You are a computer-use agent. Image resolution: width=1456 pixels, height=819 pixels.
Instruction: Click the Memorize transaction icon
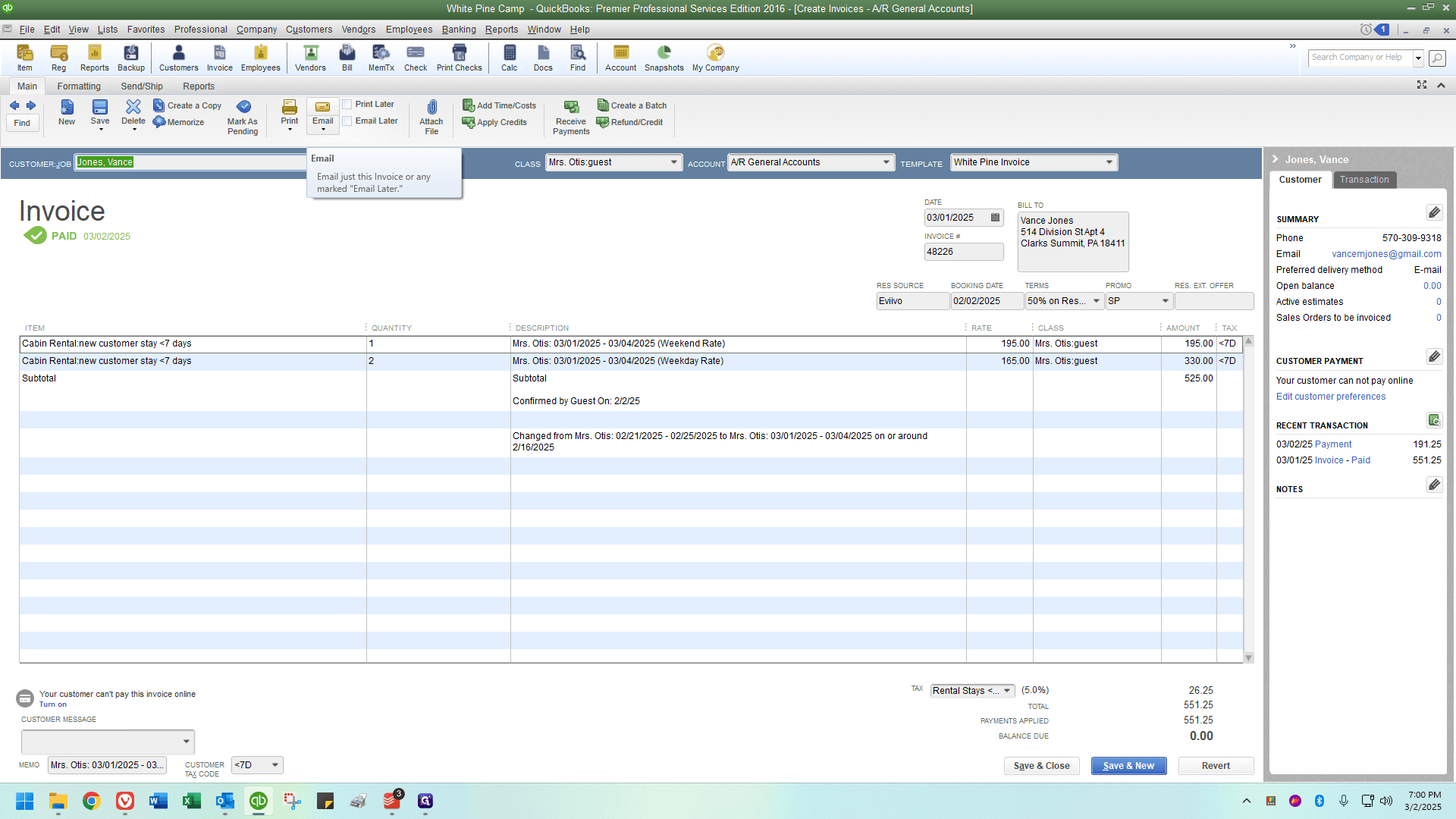(179, 122)
